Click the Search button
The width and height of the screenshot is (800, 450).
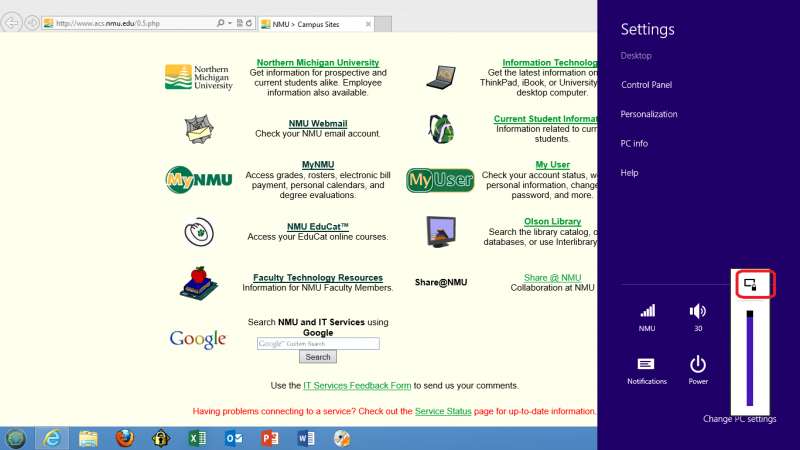click(318, 357)
